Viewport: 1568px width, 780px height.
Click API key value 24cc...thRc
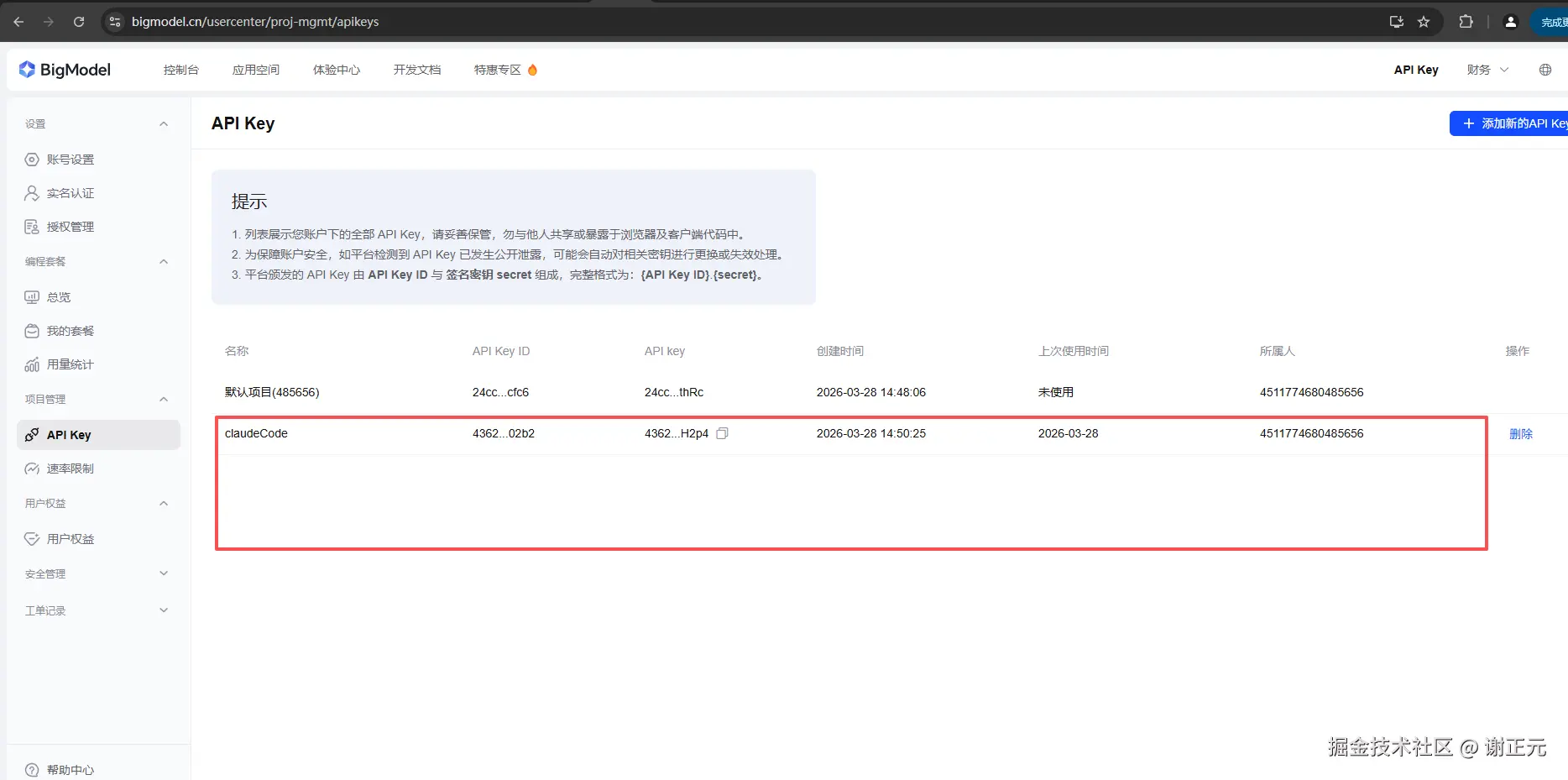[674, 392]
